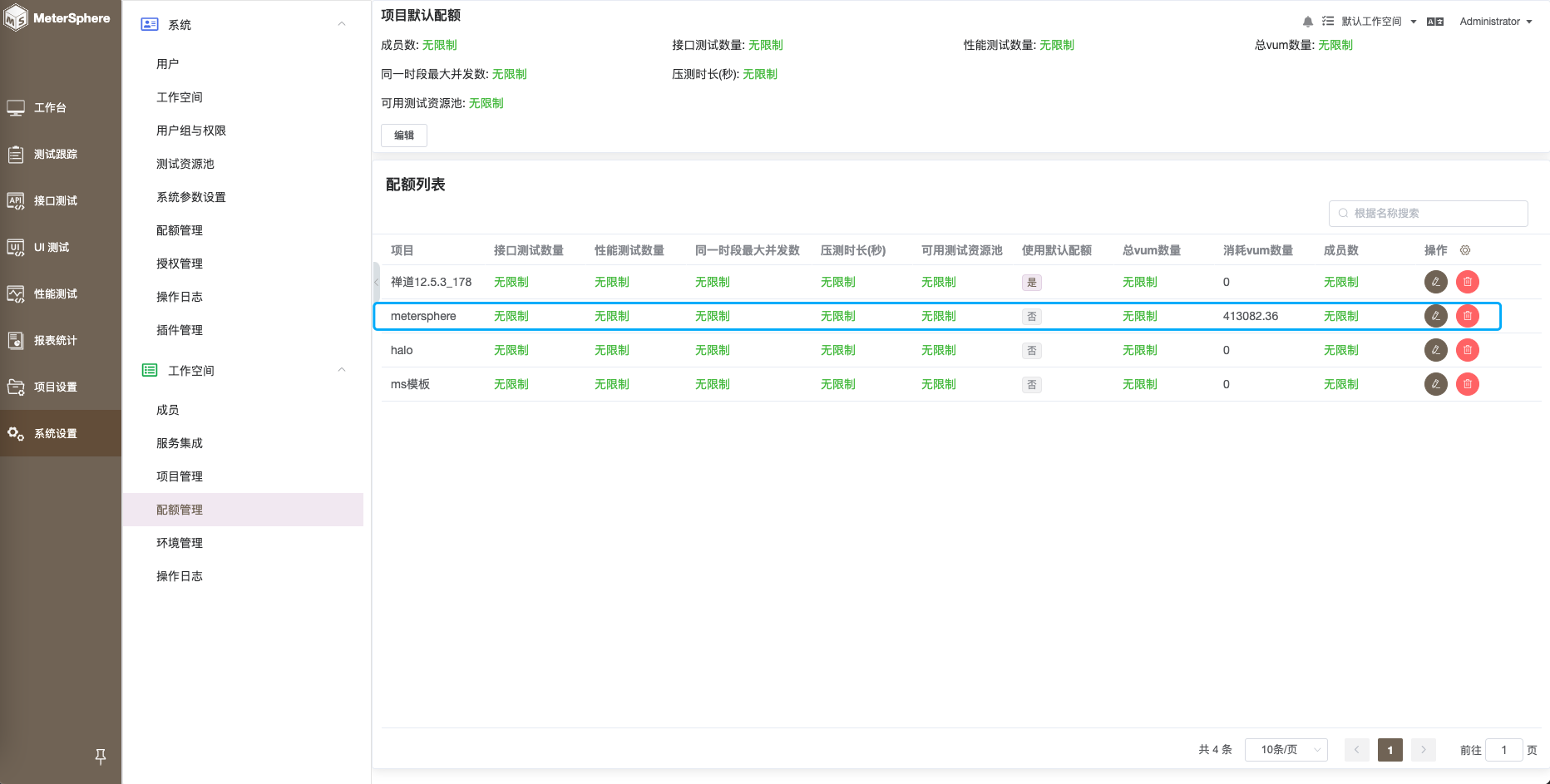Open 项目管理 menu item
The width and height of the screenshot is (1550, 784).
pyautogui.click(x=243, y=476)
